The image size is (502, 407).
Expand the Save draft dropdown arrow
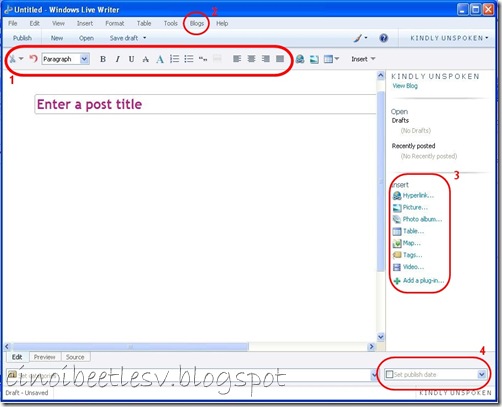(145, 38)
